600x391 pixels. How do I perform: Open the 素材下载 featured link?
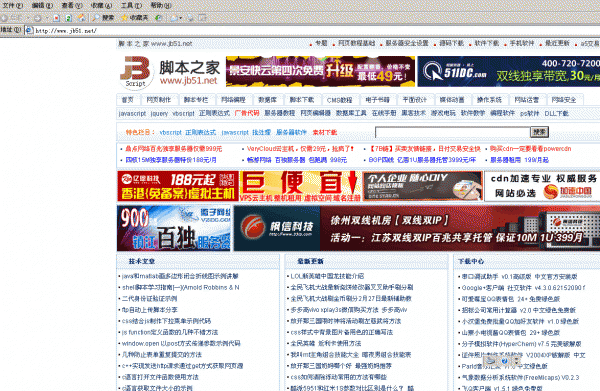pyautogui.click(x=325, y=132)
